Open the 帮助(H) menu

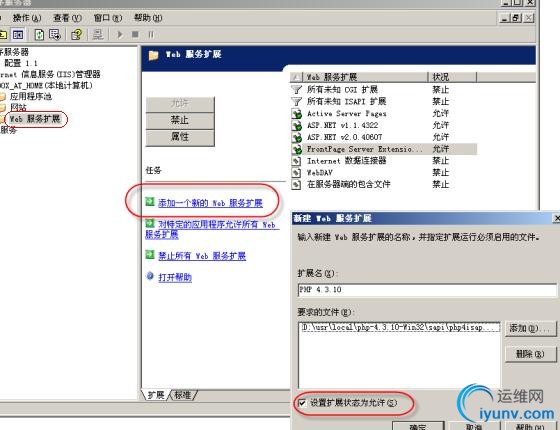148,18
